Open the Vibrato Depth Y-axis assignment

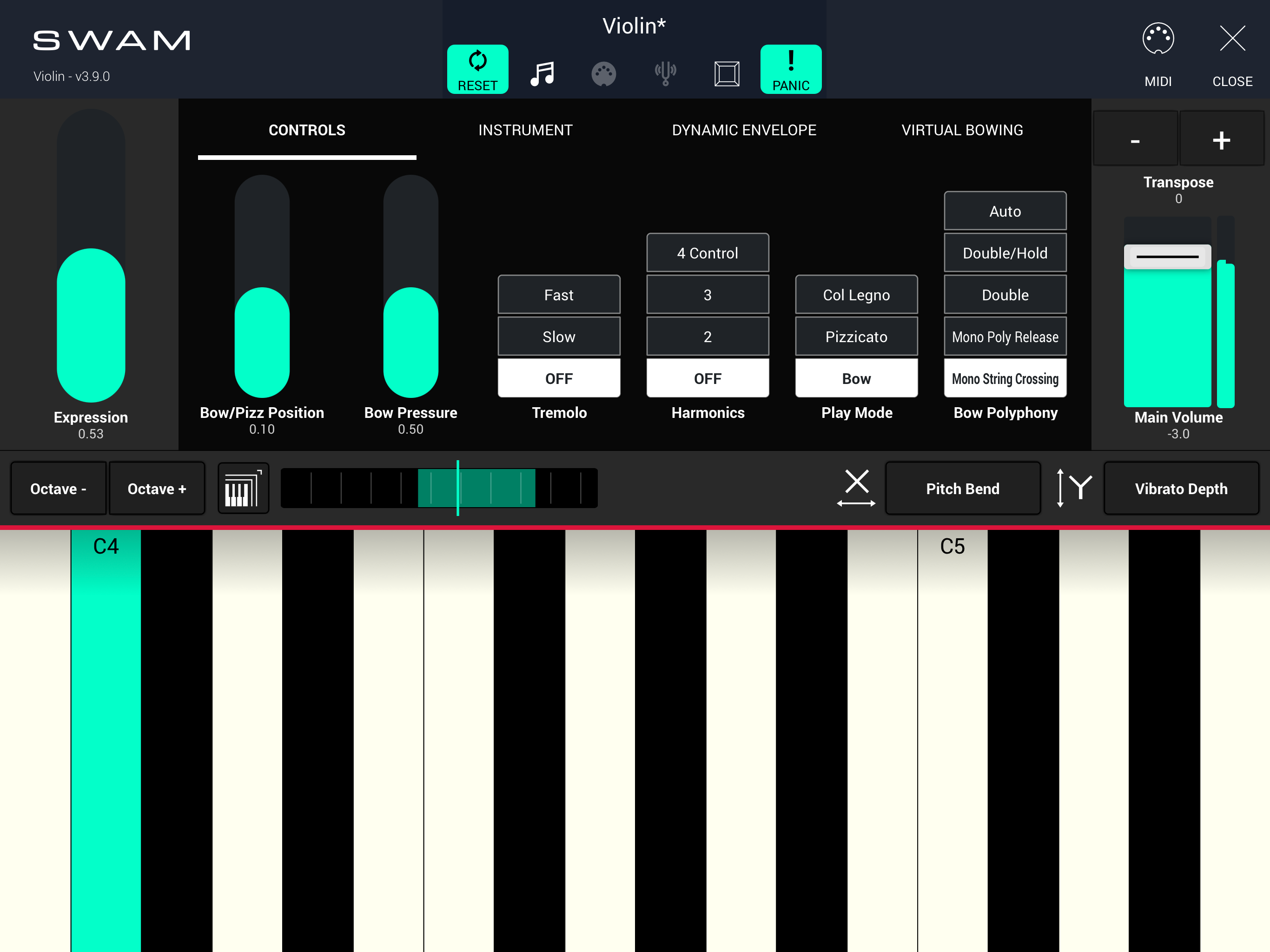point(1181,489)
